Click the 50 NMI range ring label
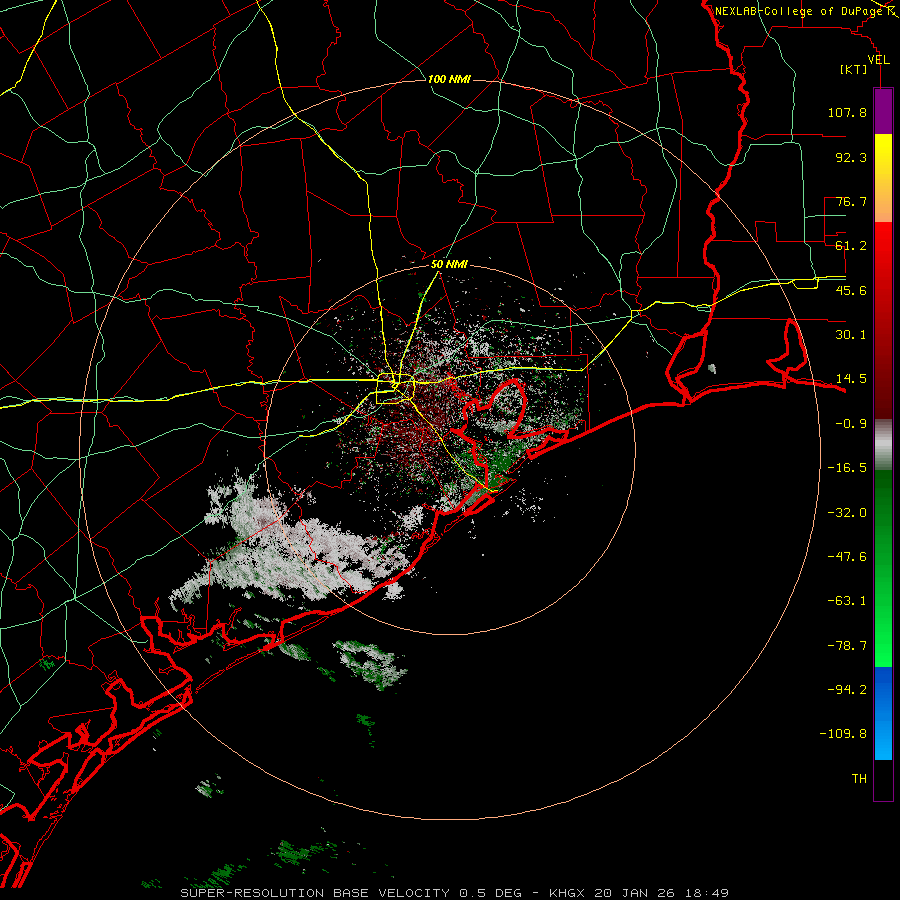900x900 pixels. tap(449, 265)
